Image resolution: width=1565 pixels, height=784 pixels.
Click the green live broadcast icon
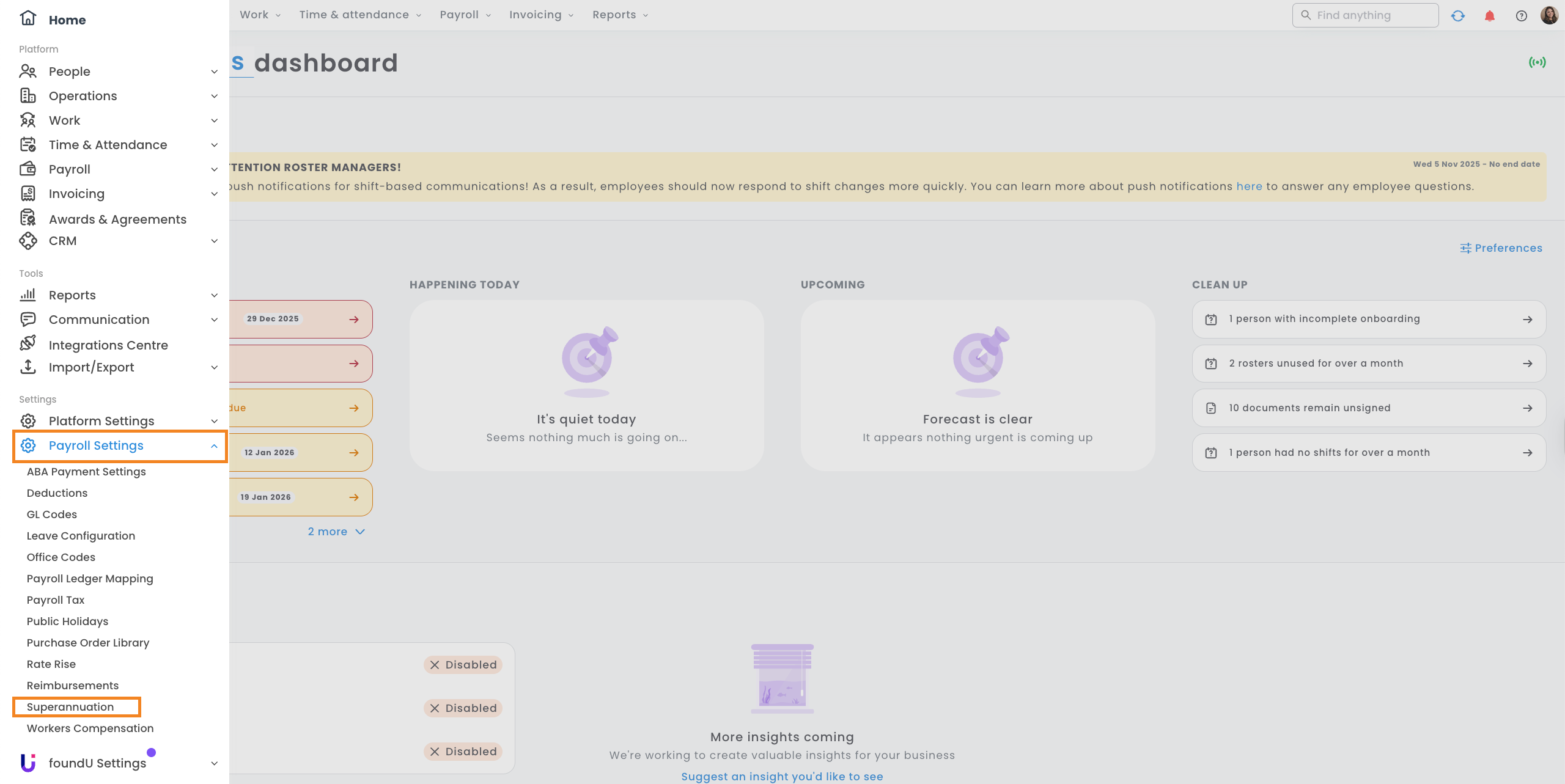coord(1537,62)
